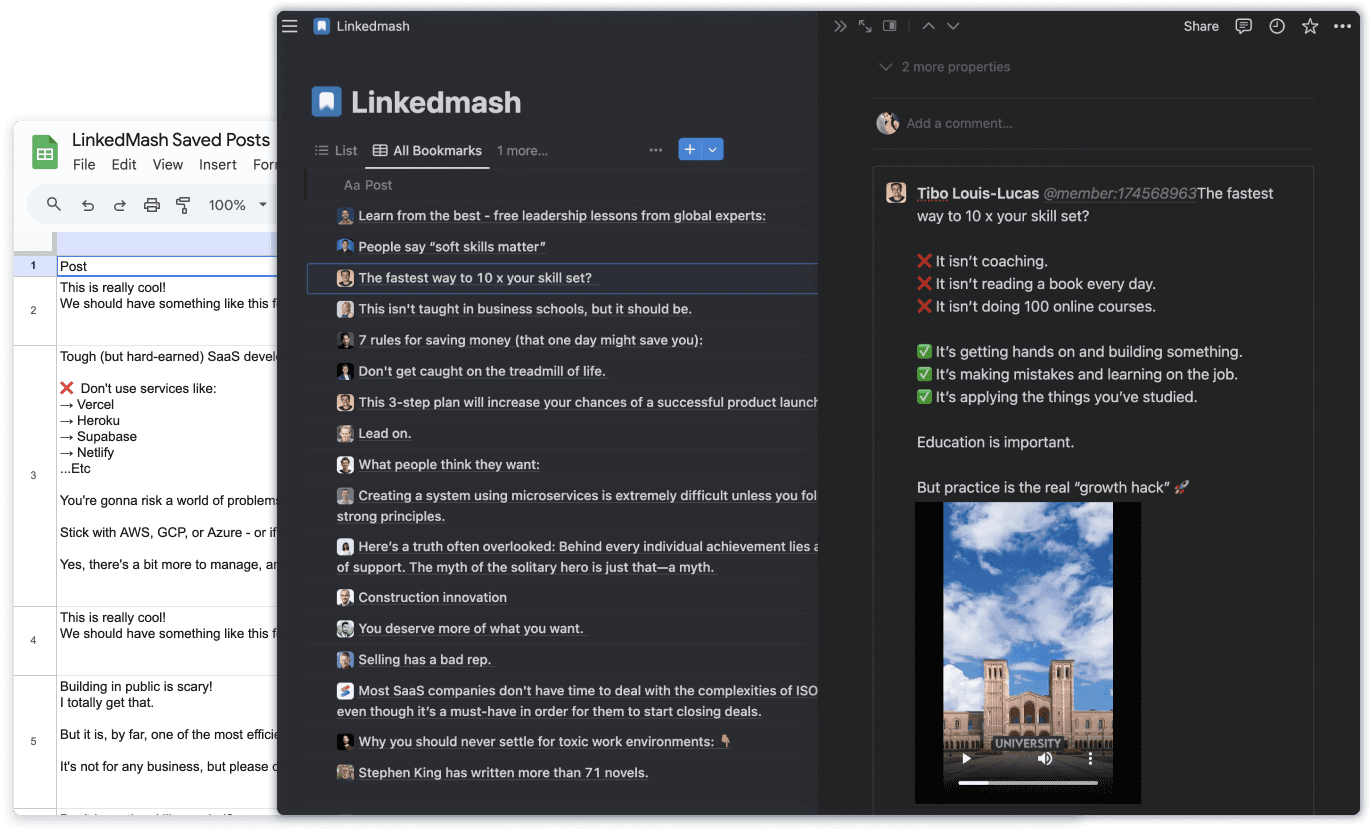Screen dimensions: 1371x833
Task: Expand the 2 more properties section
Action: click(945, 67)
